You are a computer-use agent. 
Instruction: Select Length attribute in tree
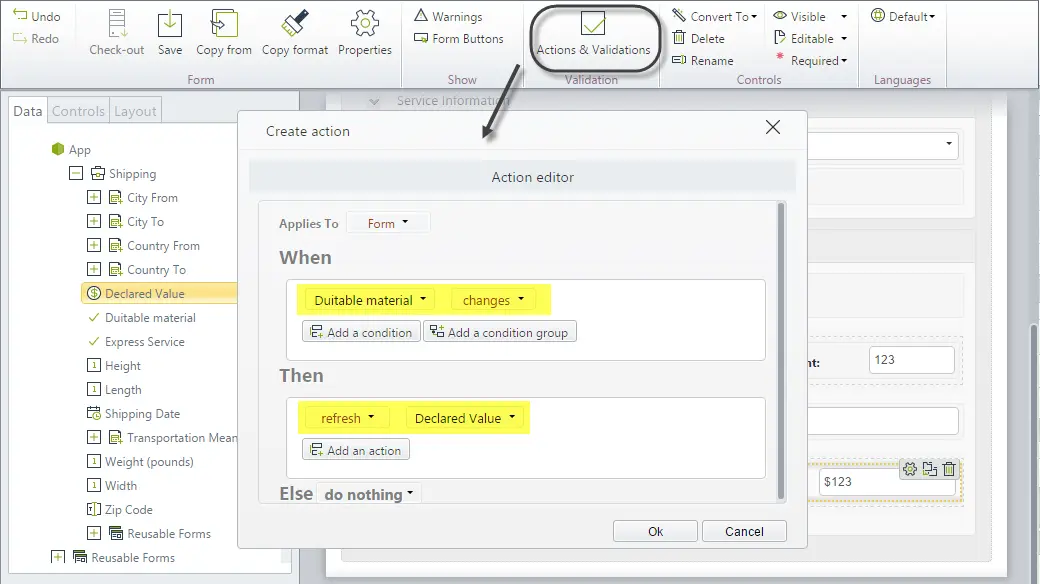click(114, 390)
